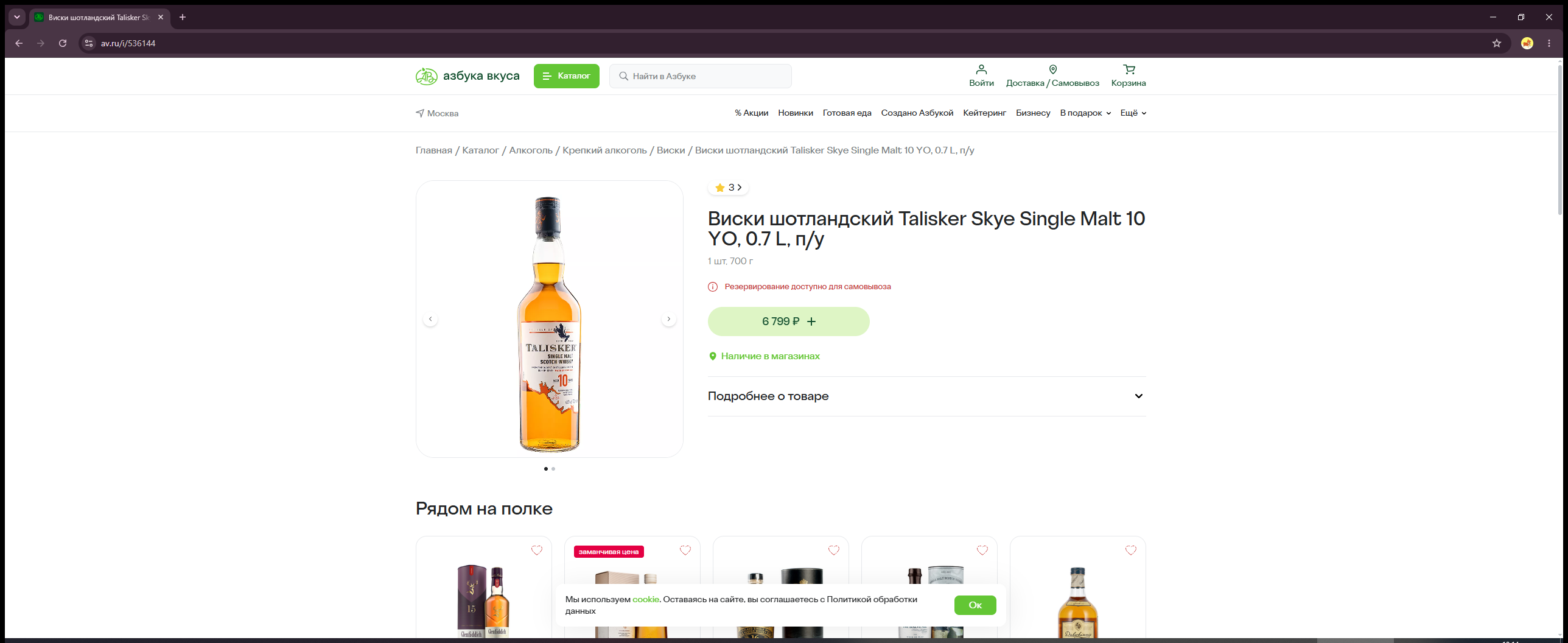
Task: Click the Азбука вкуса logo
Action: [x=467, y=76]
